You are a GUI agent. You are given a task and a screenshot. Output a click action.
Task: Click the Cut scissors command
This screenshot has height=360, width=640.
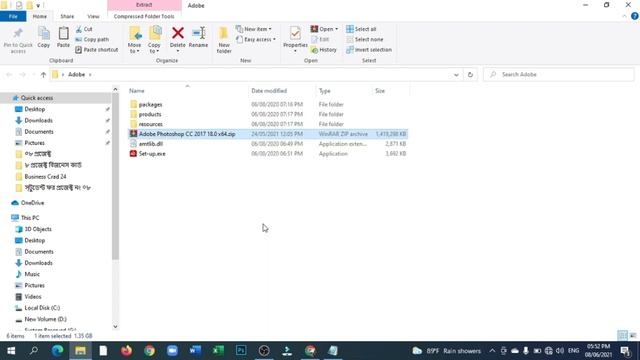(x=84, y=29)
